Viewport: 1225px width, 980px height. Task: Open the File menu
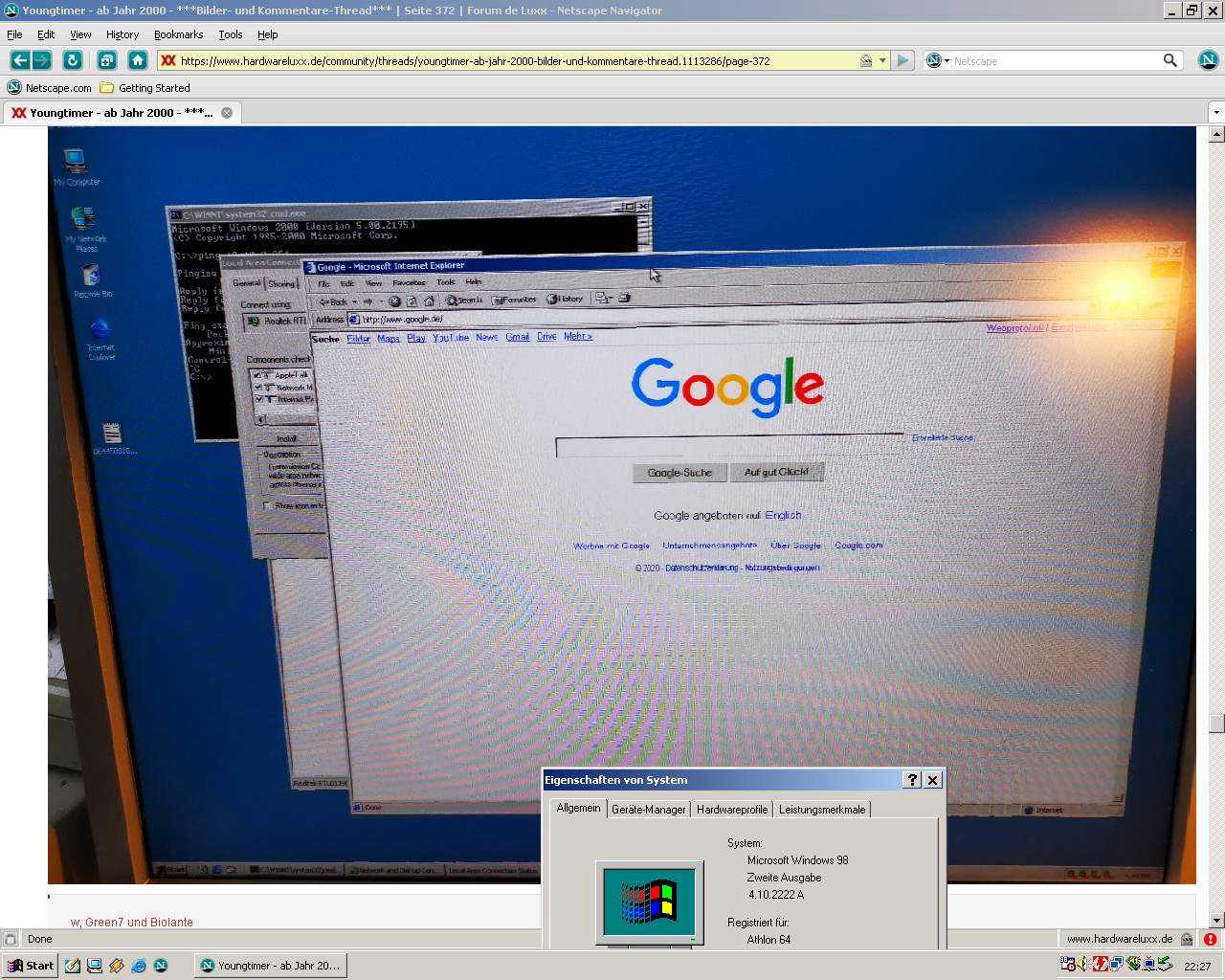pos(14,34)
